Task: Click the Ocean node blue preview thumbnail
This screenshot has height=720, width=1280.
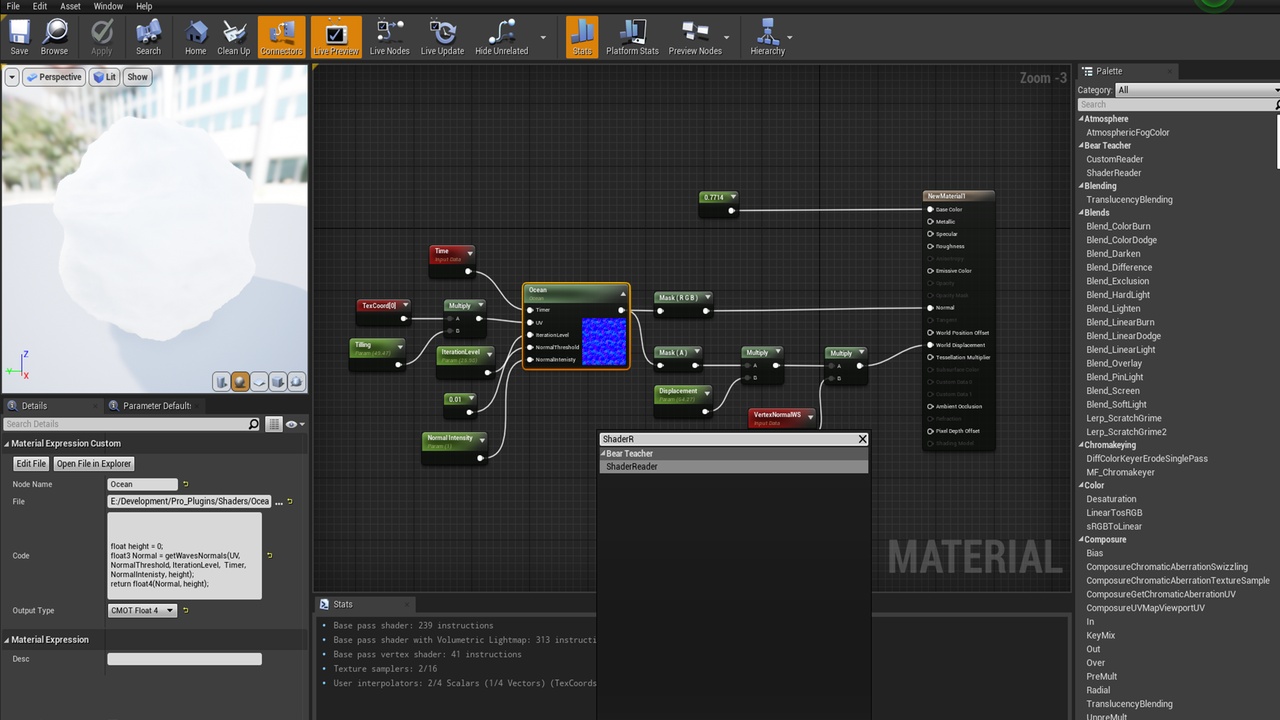Action: 604,341
